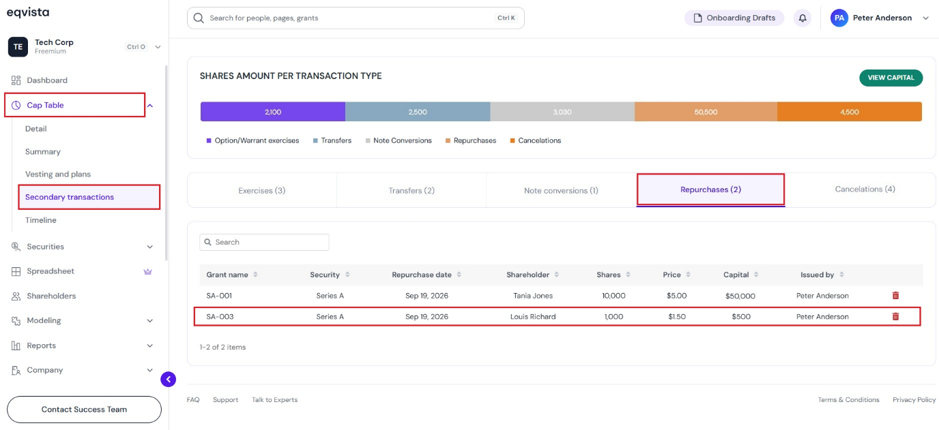Click the Cap Table pie icon
The width and height of the screenshot is (939, 430).
[16, 105]
